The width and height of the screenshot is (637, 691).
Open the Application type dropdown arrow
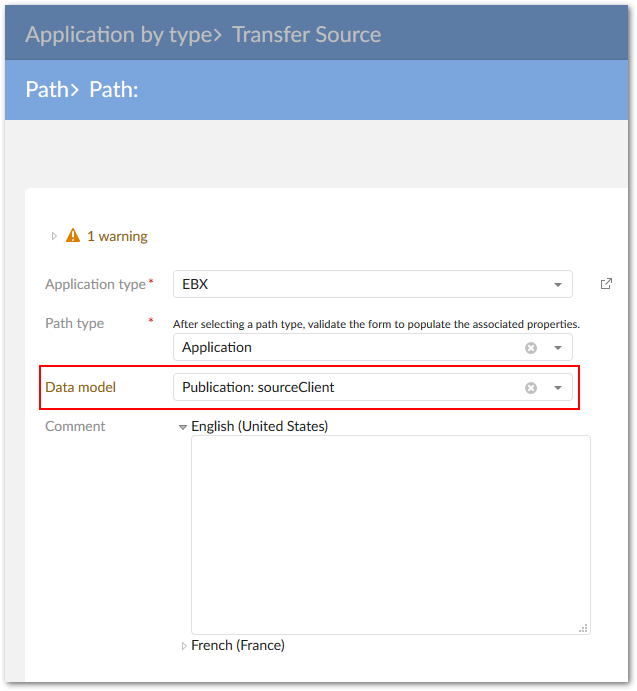(x=557, y=285)
